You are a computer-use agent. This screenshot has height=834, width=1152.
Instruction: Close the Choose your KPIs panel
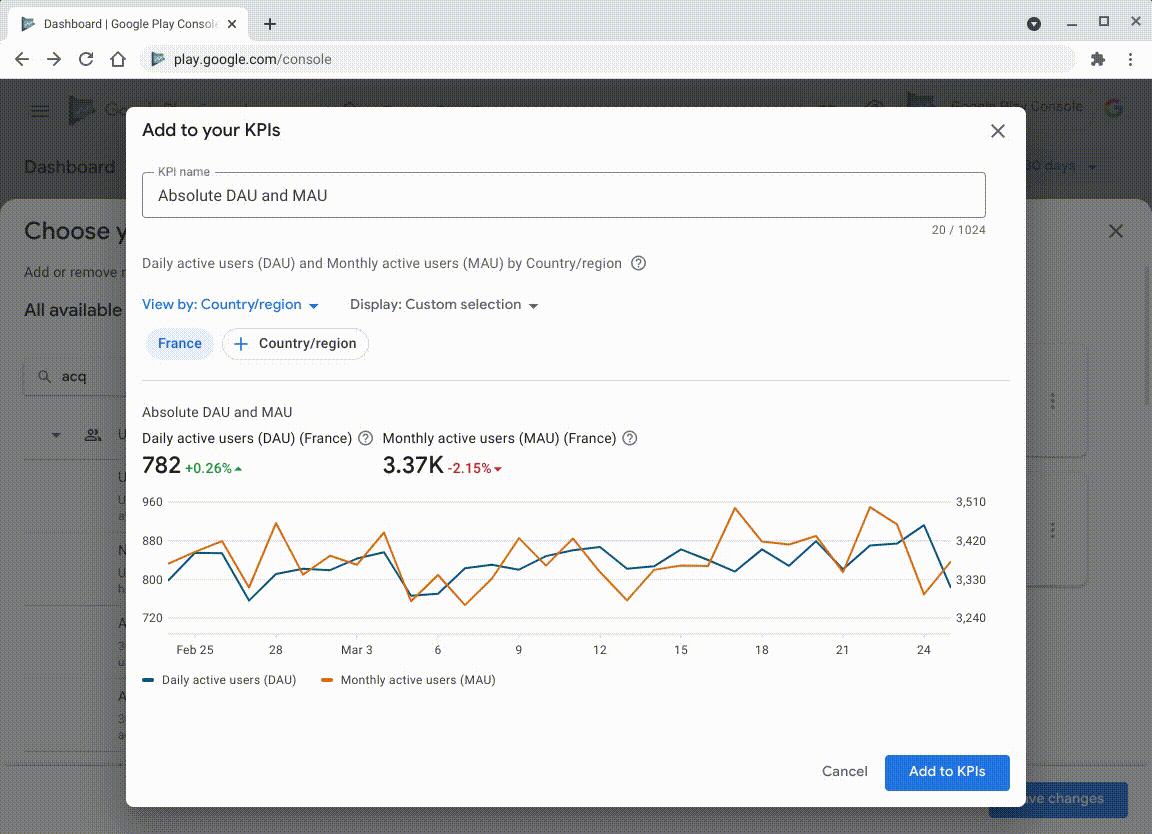point(1115,231)
